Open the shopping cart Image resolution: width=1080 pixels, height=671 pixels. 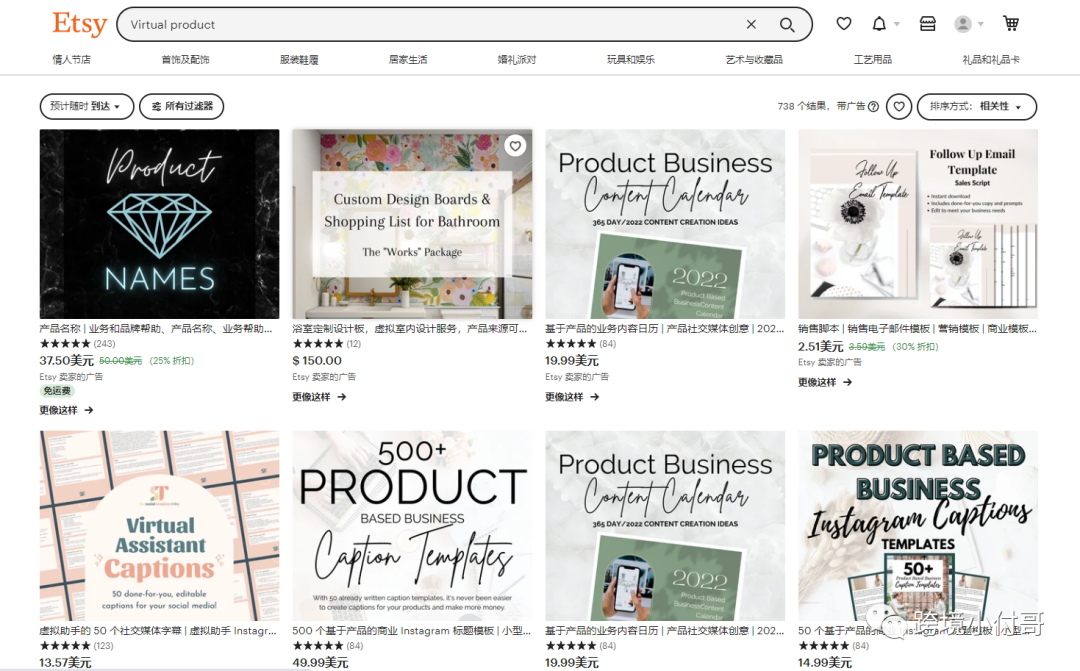tap(1011, 24)
